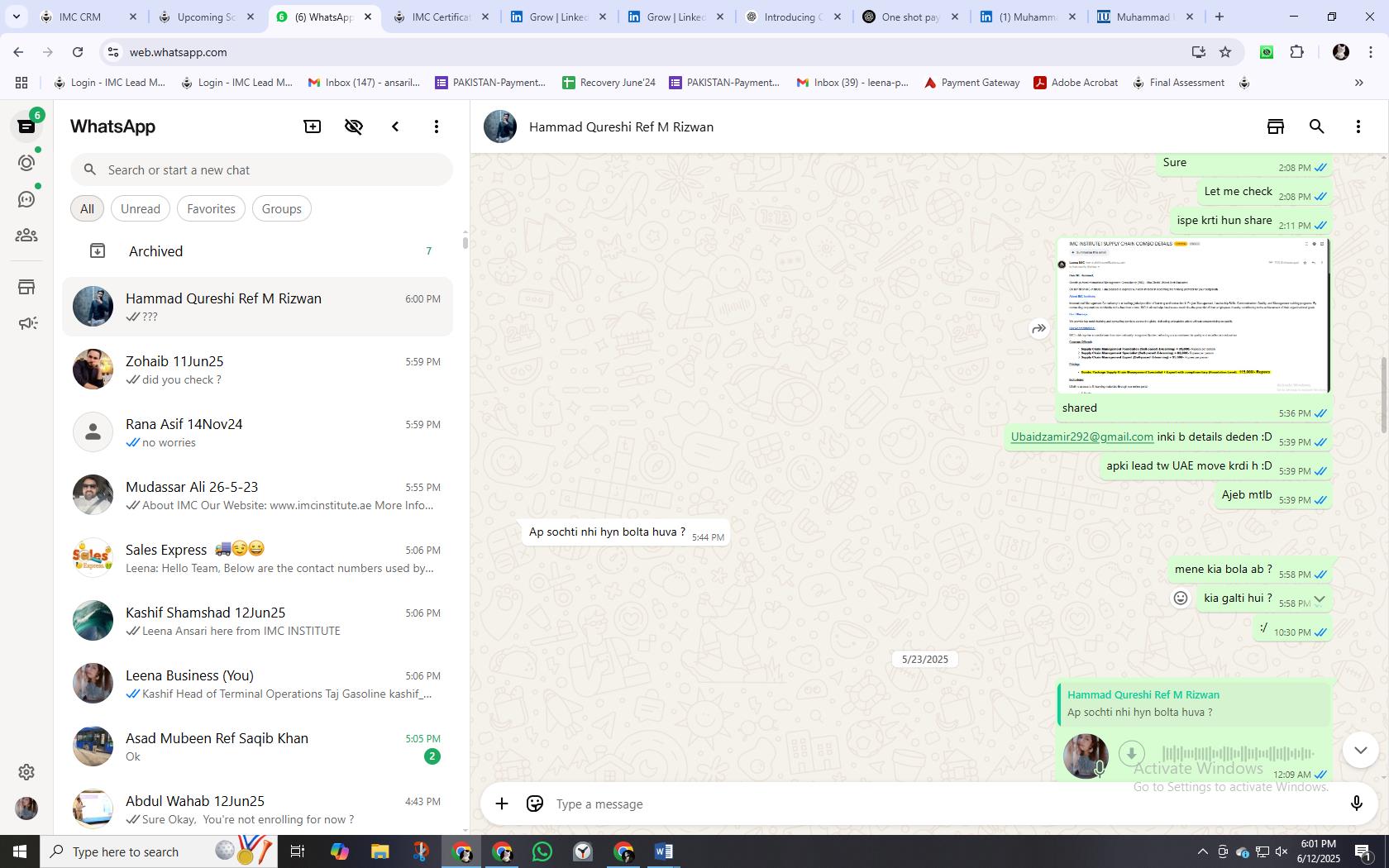
Task: Open profile picture at sidebar bottom
Action: coord(26,808)
